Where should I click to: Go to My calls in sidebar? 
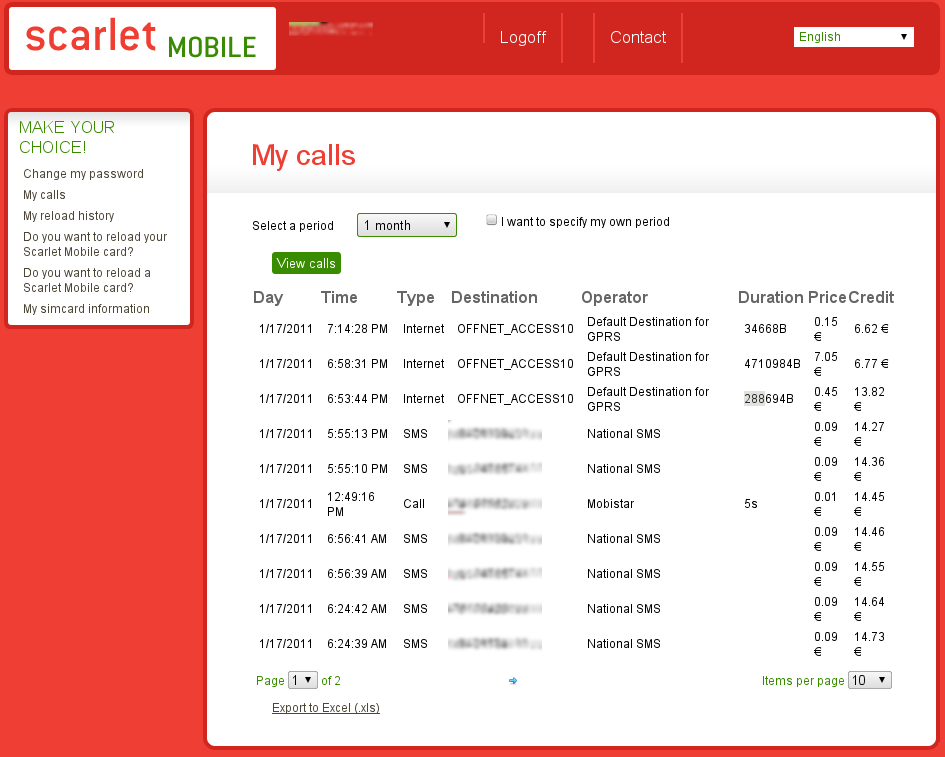(x=44, y=195)
